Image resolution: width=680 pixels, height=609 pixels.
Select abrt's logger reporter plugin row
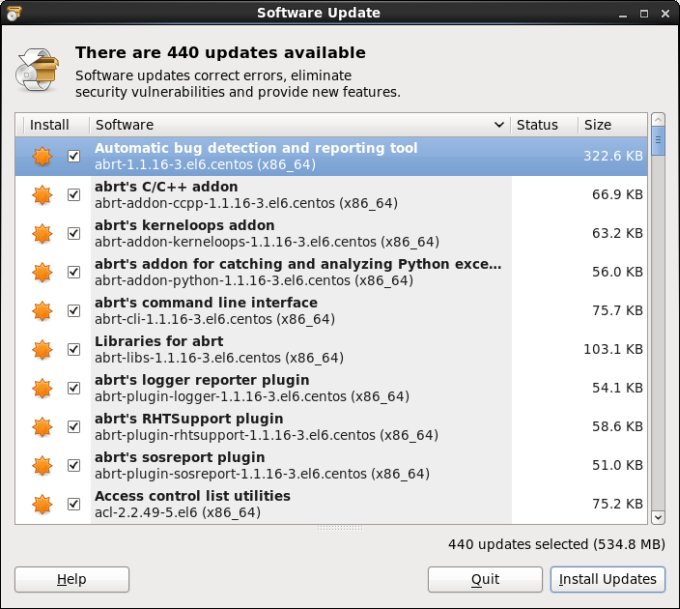pos(331,388)
